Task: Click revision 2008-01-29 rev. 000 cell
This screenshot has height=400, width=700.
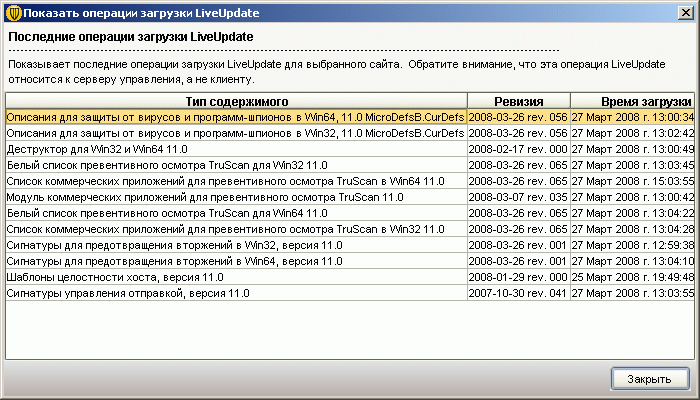Action: click(519, 278)
